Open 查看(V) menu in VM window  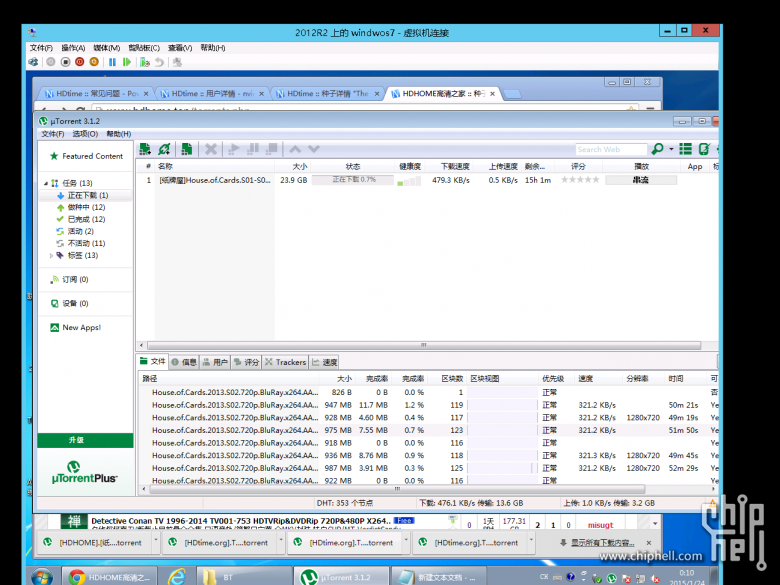point(180,48)
